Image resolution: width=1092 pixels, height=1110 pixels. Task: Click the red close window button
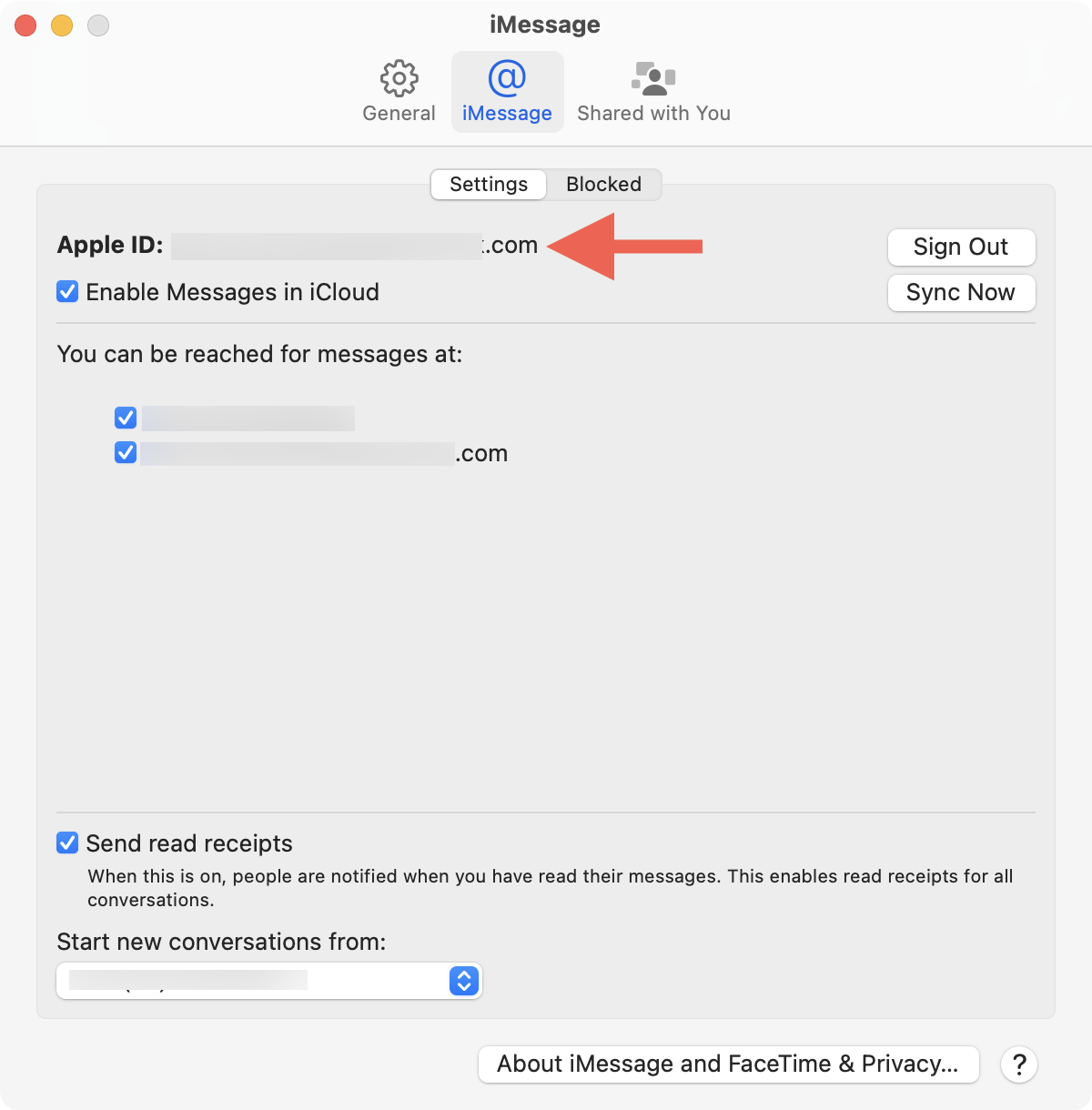click(25, 25)
